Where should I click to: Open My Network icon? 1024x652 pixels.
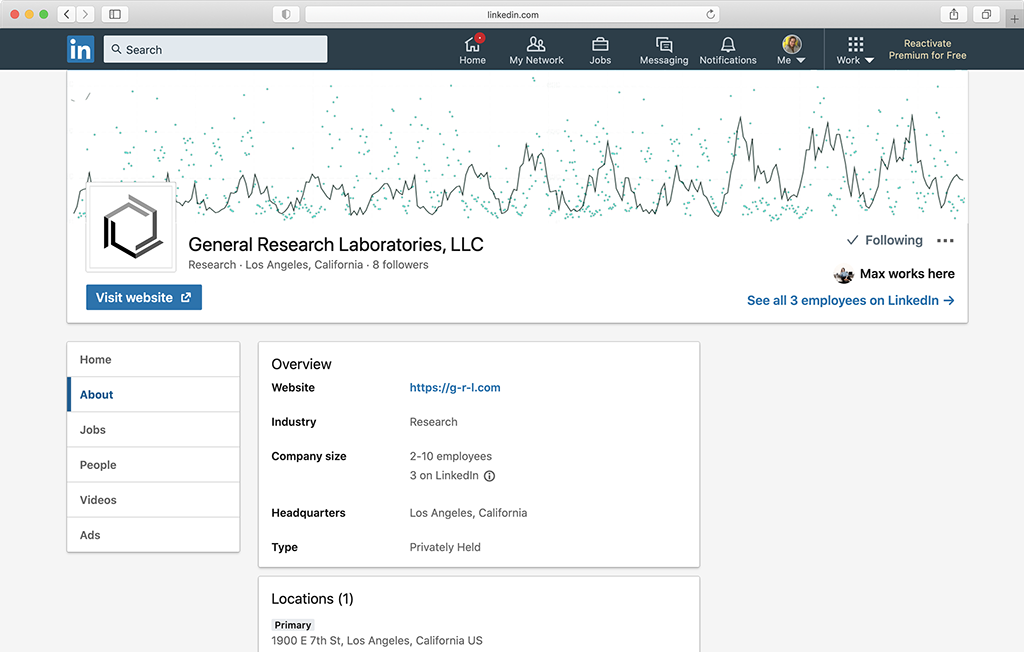(x=536, y=45)
